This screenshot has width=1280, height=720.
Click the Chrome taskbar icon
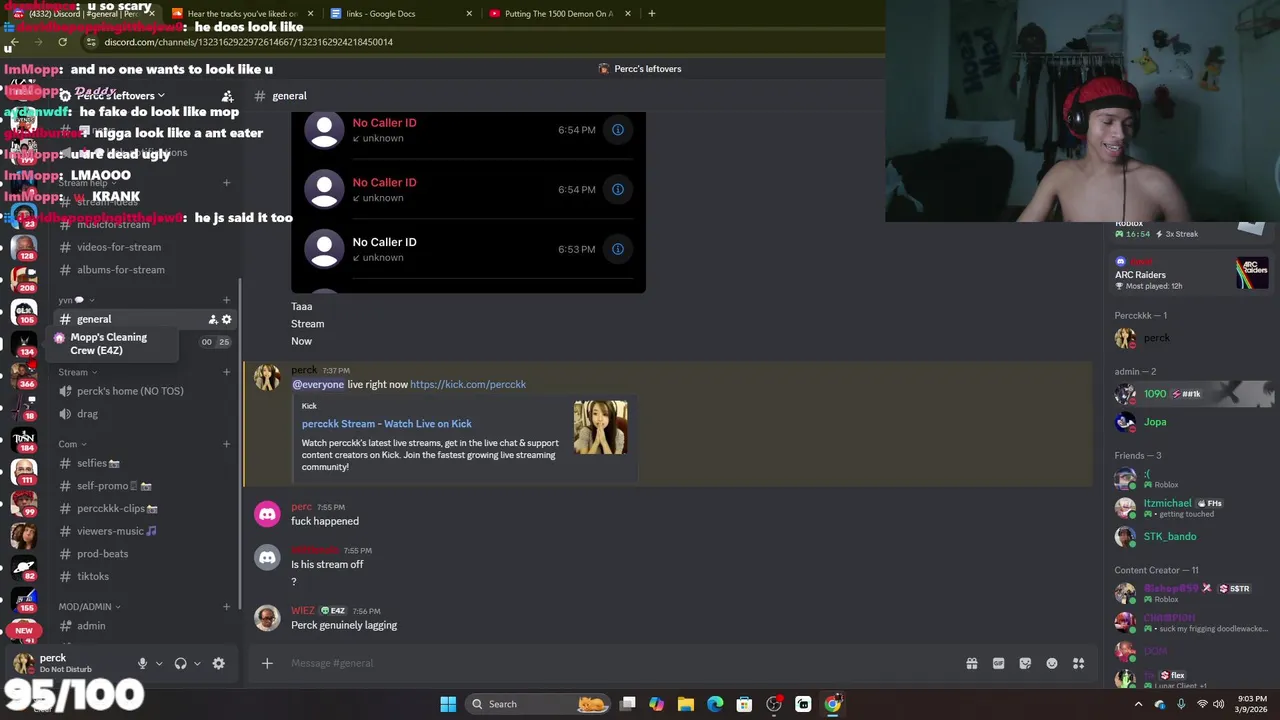832,704
